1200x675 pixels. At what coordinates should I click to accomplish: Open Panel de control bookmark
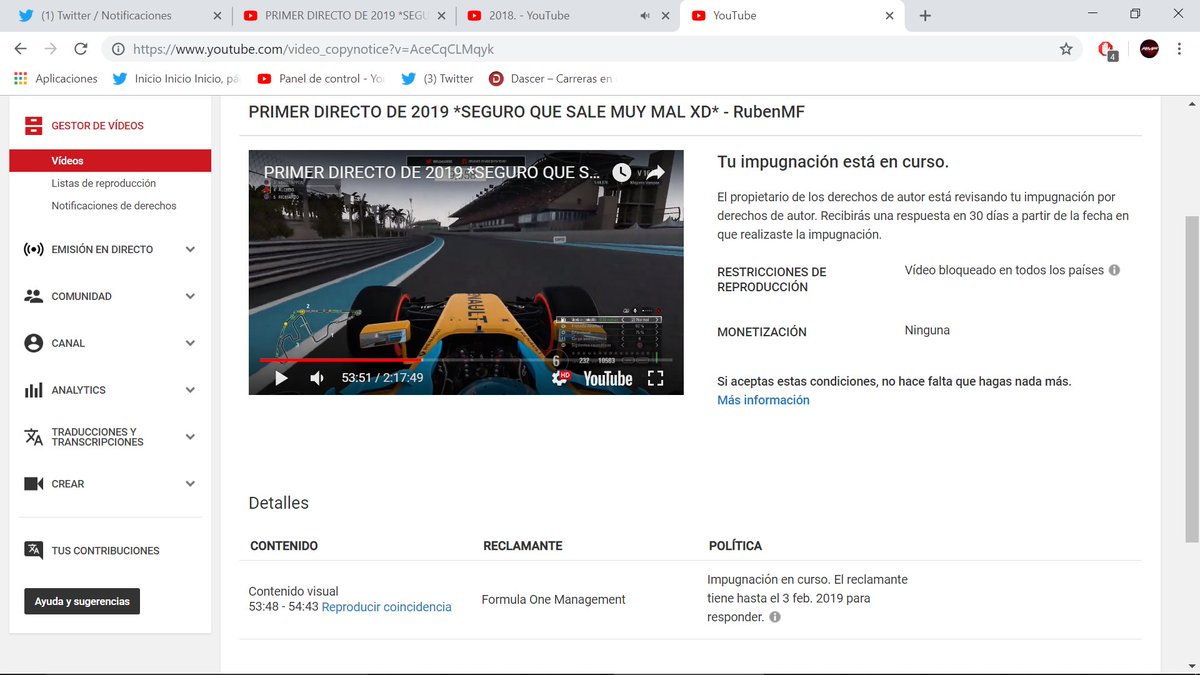320,78
